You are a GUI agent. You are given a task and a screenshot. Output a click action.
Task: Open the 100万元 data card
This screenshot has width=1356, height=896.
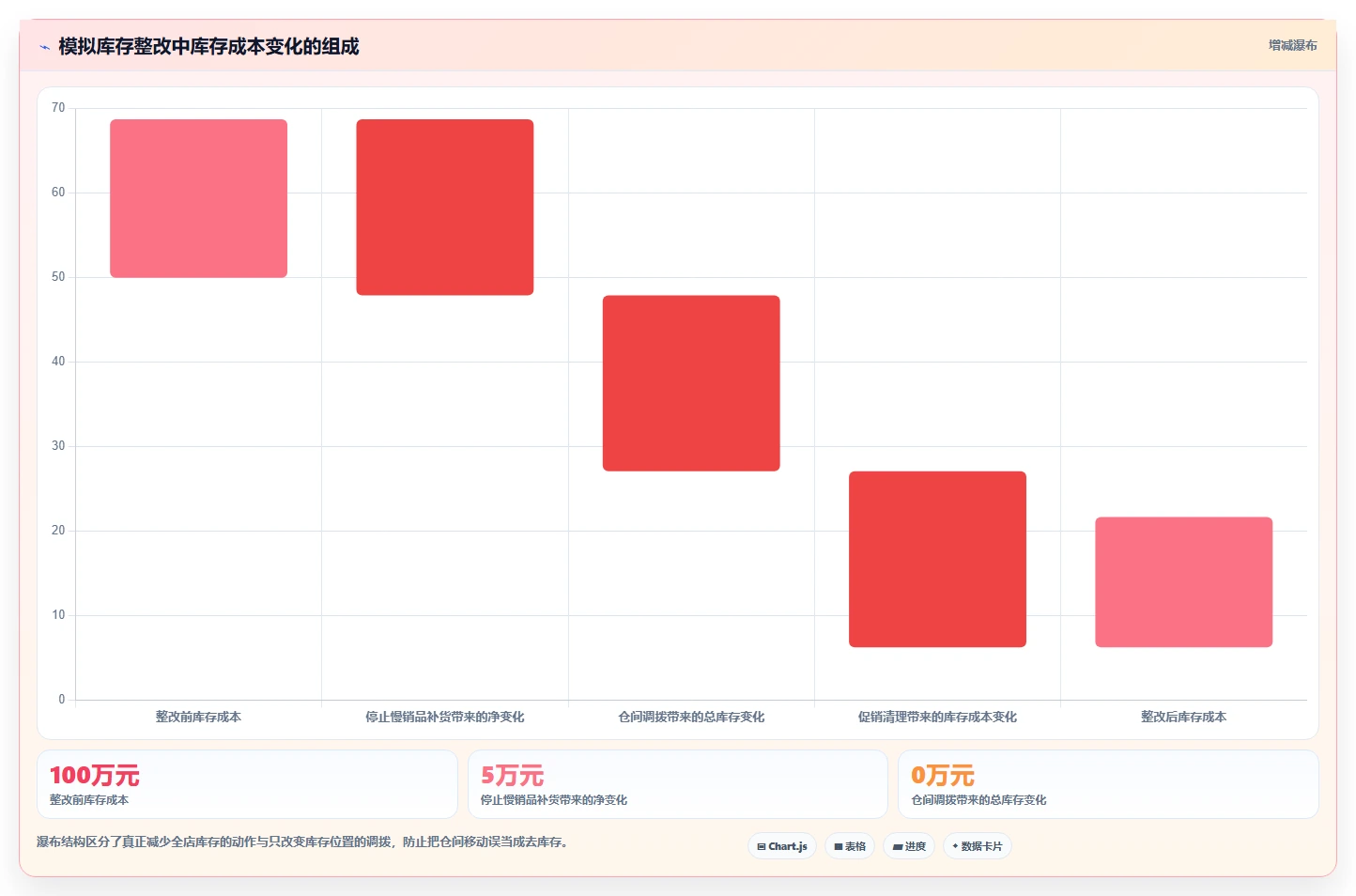pyautogui.click(x=247, y=784)
